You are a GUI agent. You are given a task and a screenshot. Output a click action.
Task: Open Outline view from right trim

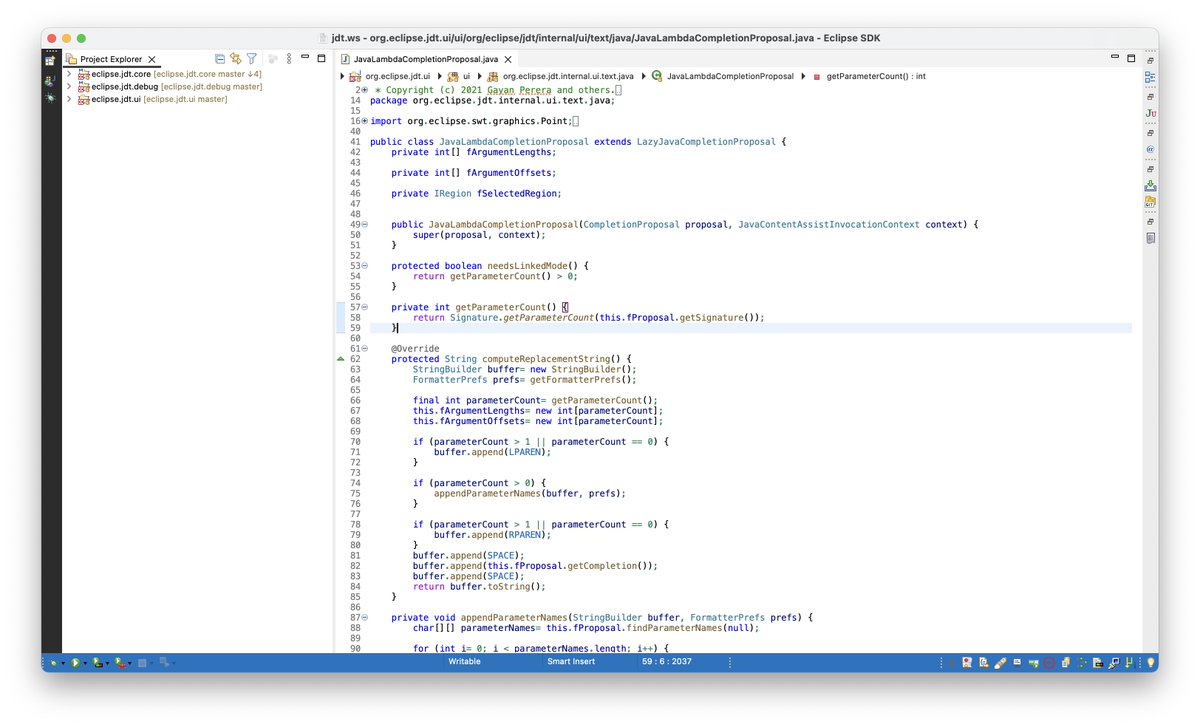(x=1150, y=76)
